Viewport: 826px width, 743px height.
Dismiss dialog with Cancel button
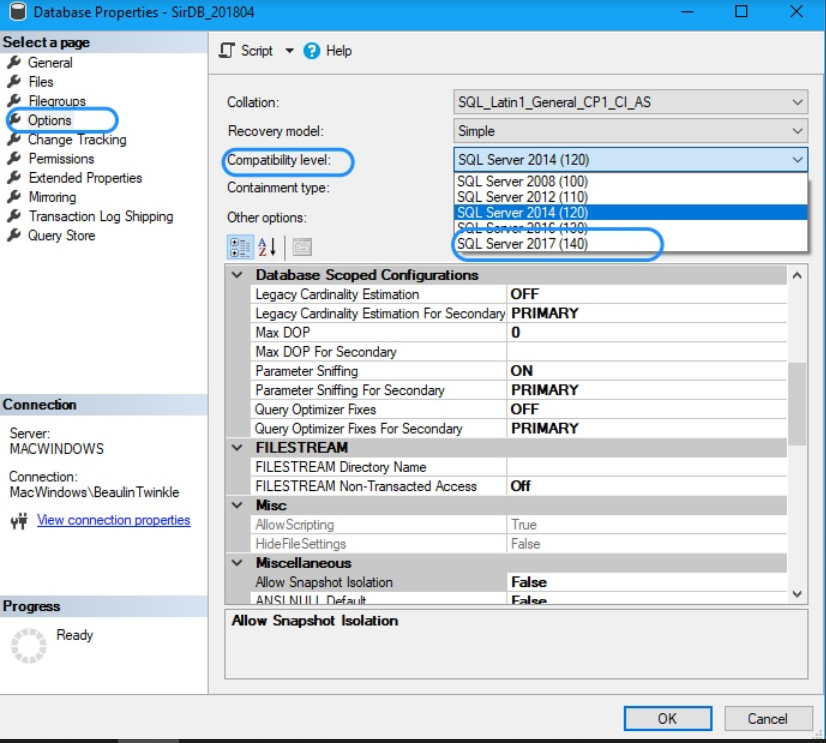768,719
